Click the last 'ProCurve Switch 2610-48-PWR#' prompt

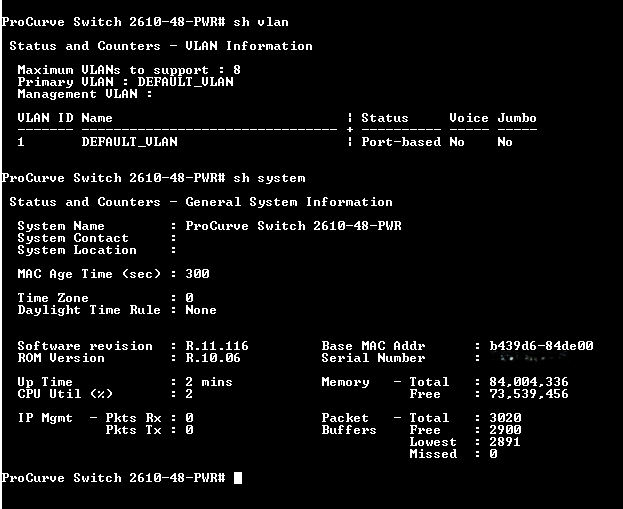coord(114,478)
